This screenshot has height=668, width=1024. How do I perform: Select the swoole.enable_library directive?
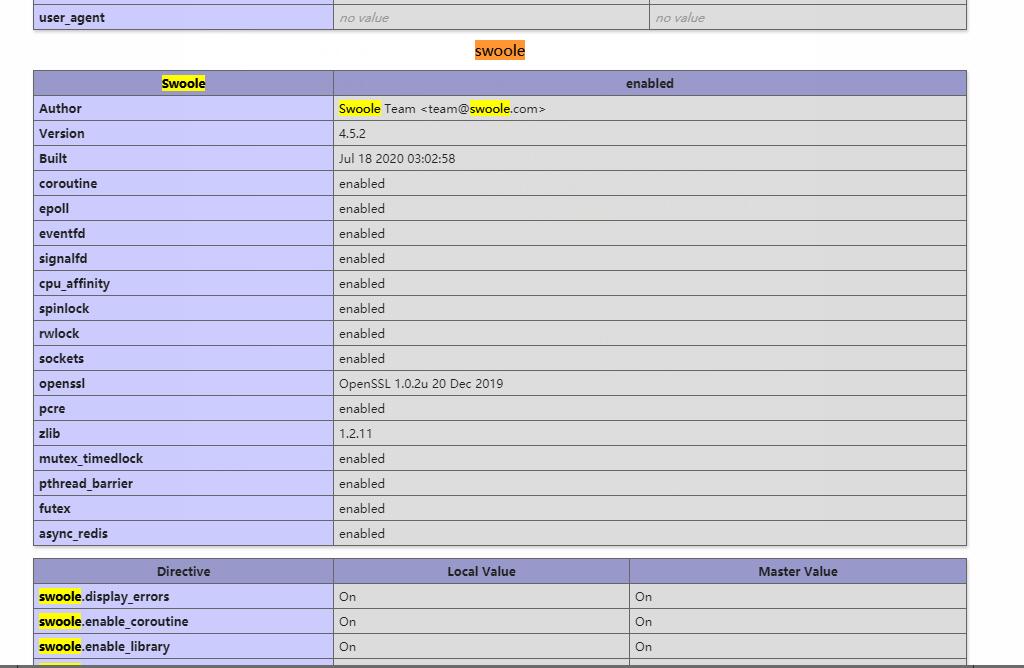coord(104,646)
